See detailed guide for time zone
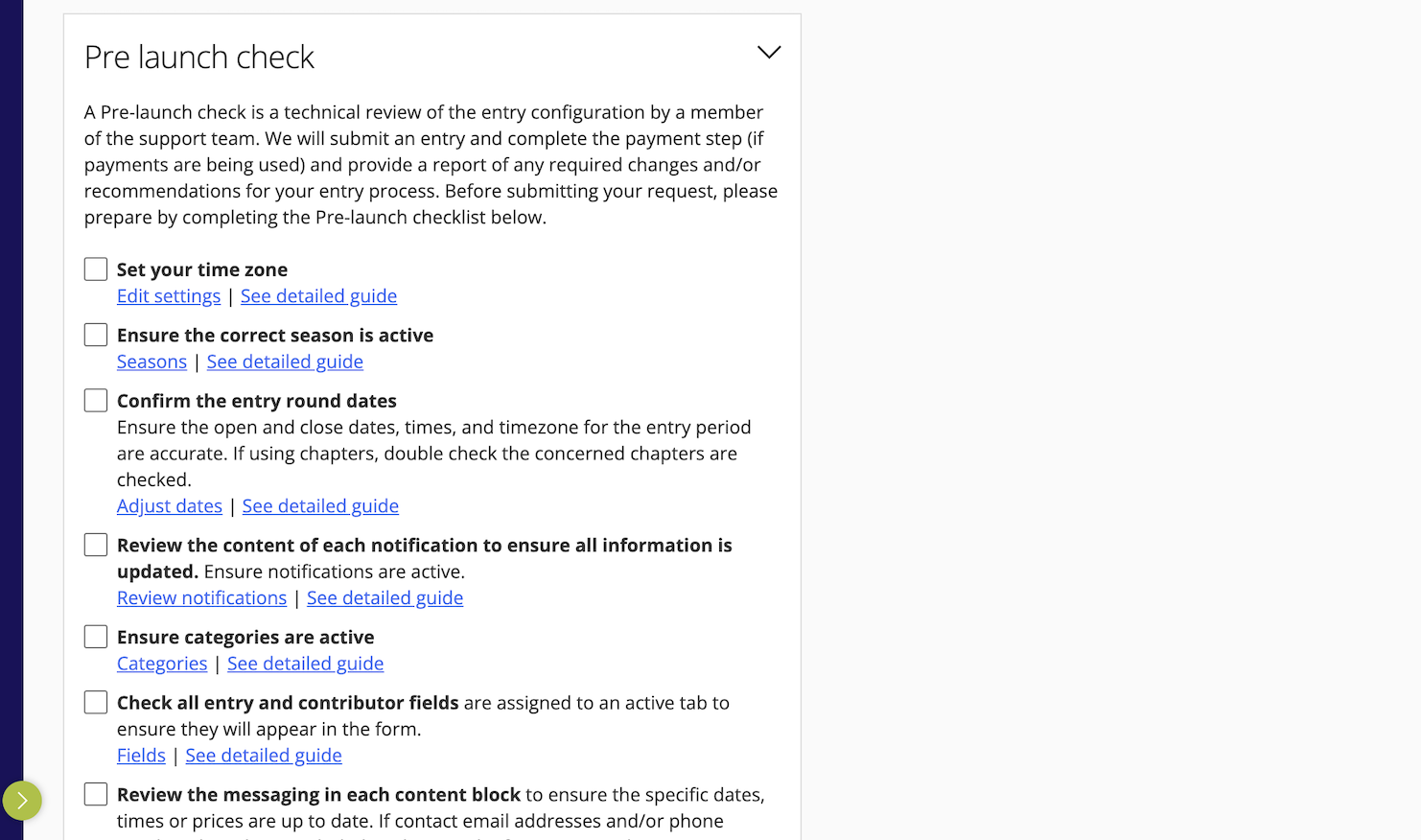The image size is (1421, 840). pyautogui.click(x=318, y=296)
